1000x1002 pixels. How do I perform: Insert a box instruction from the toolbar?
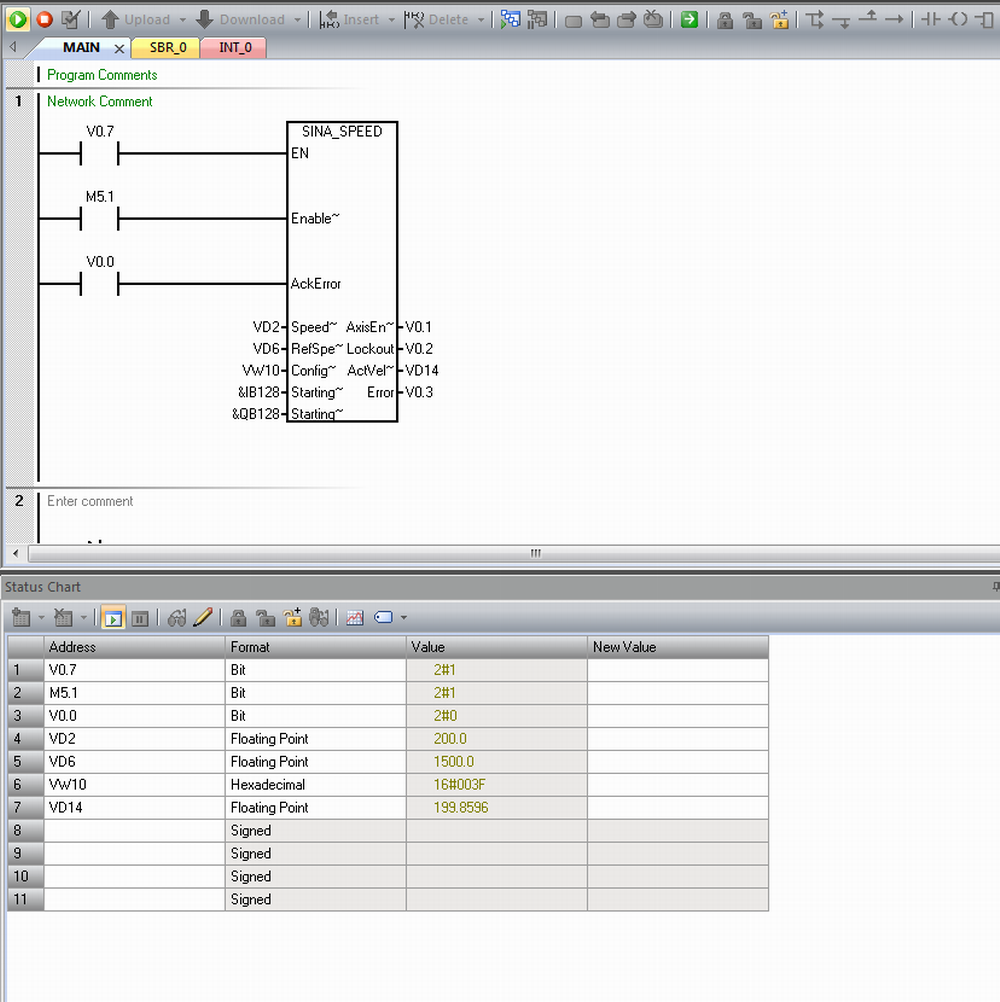[x=985, y=19]
